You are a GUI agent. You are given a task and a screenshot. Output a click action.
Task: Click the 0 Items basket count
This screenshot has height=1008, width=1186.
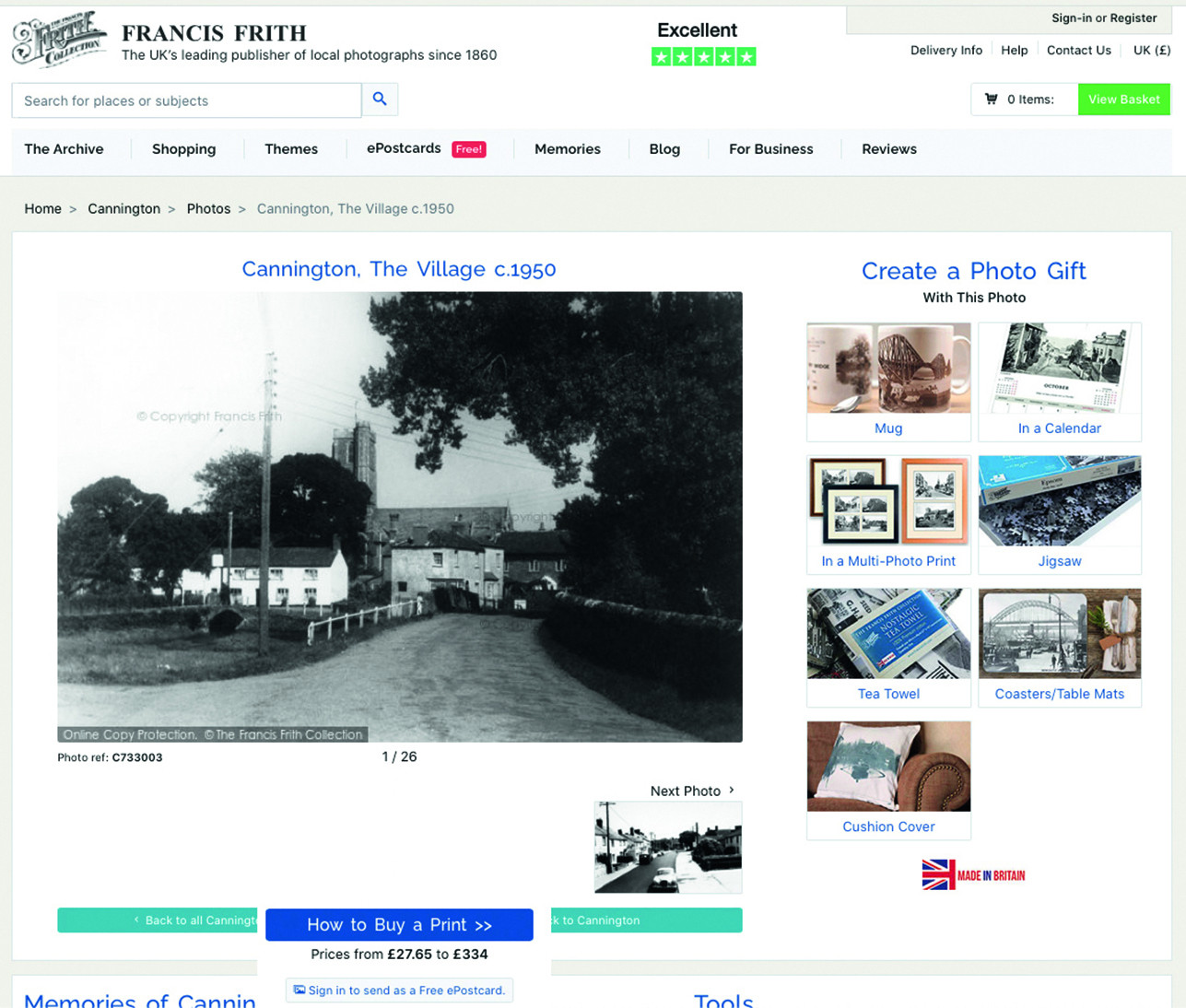[1030, 100]
